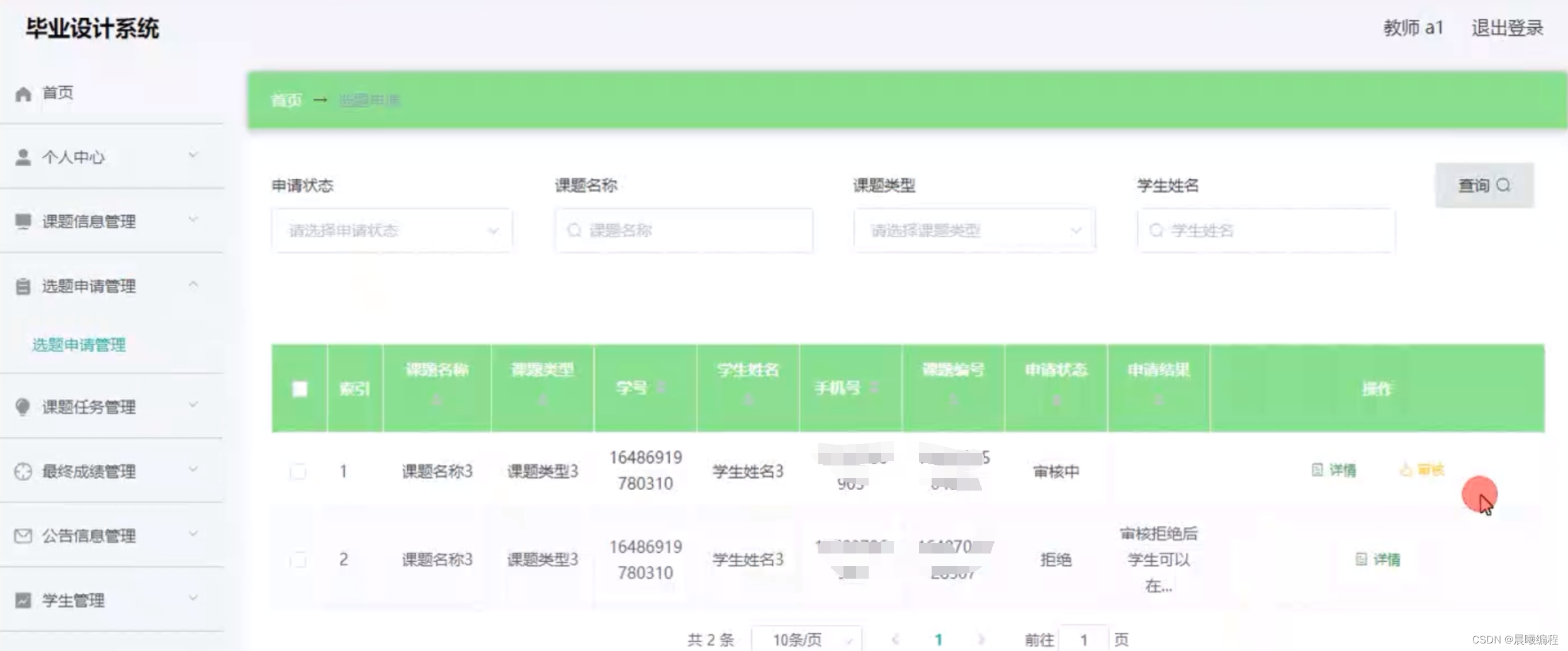Click the sort icon next to 手机号 header
Screen dimensions: 1568x651
click(x=874, y=387)
